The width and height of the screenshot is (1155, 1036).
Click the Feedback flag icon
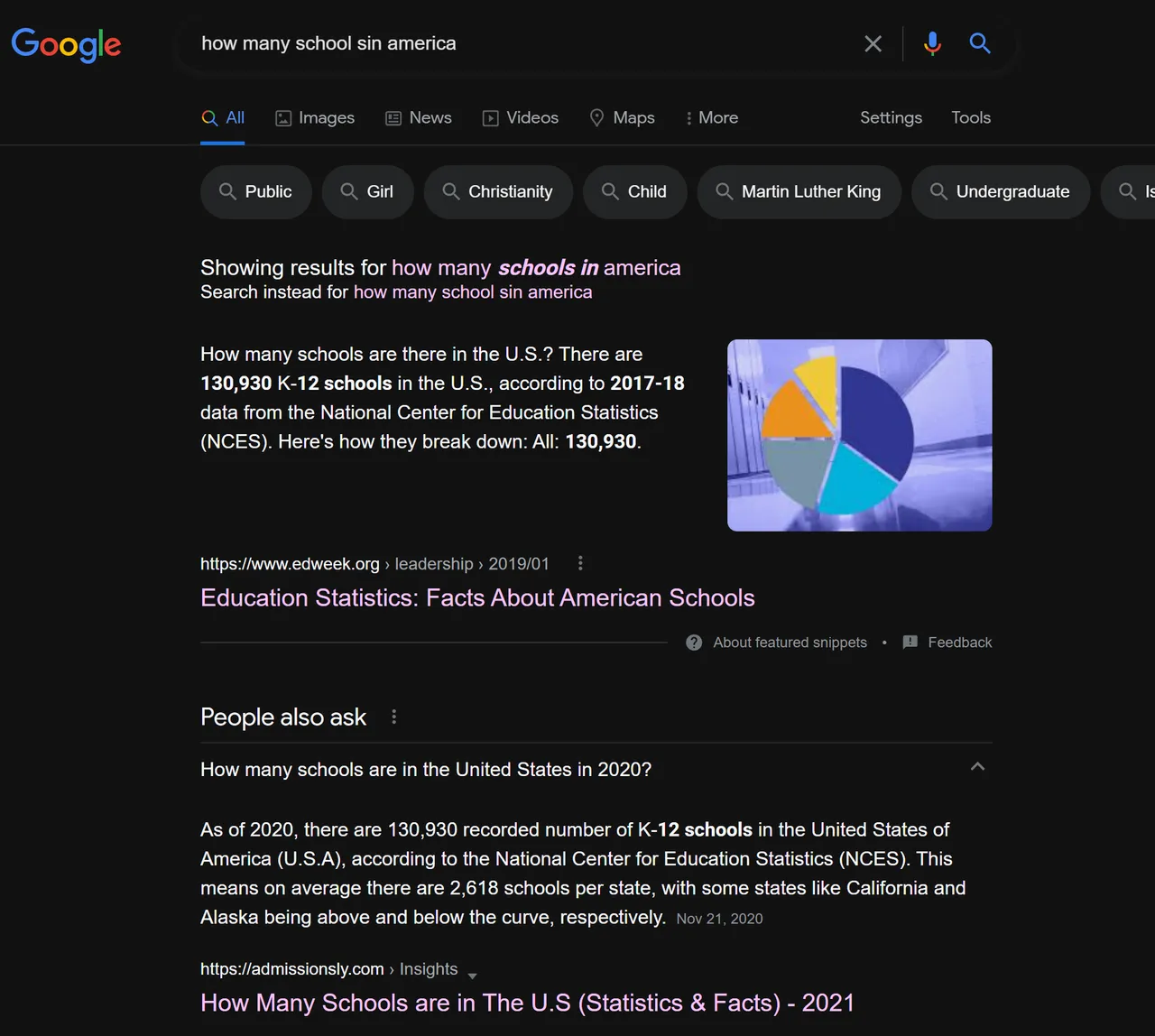pyautogui.click(x=910, y=643)
